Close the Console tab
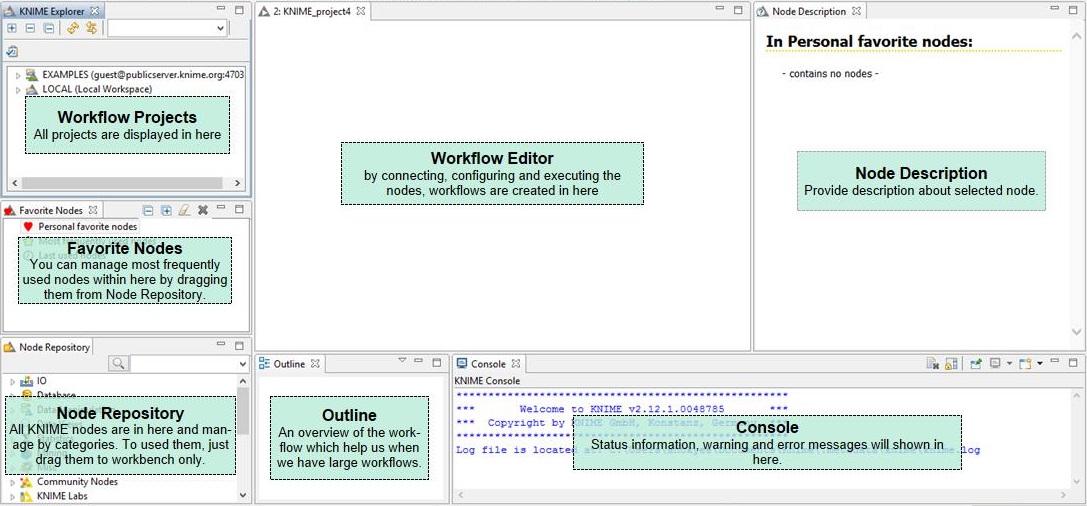This screenshot has width=1087, height=506. click(516, 364)
